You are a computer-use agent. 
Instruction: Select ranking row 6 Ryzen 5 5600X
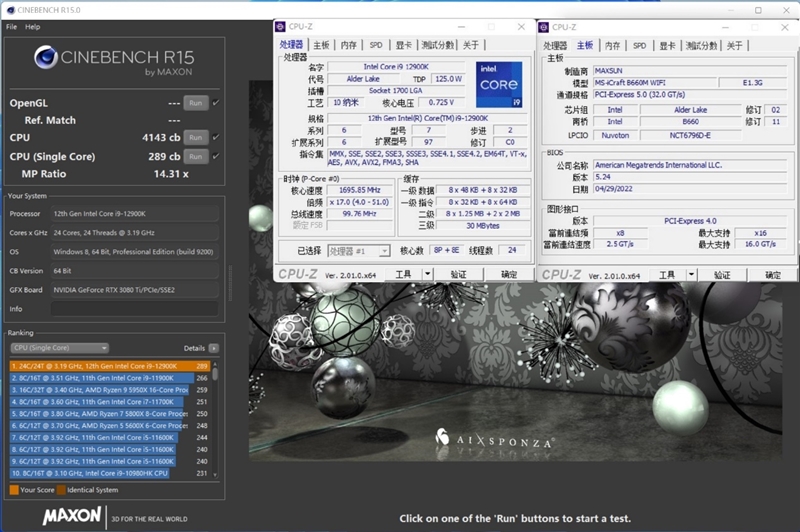coord(110,425)
